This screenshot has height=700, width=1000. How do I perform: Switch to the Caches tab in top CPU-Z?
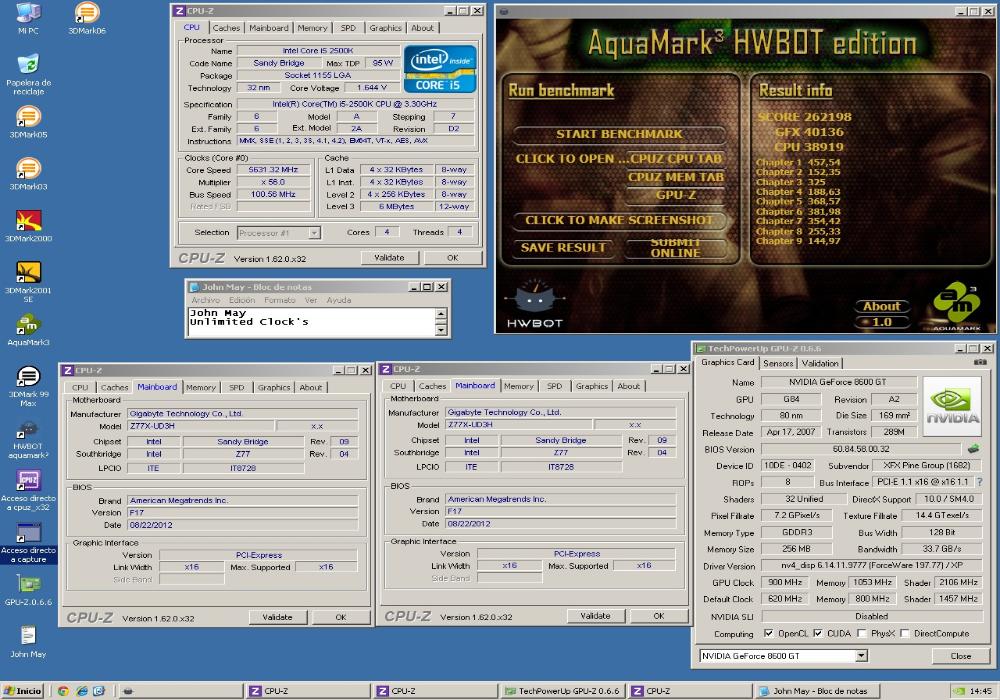point(226,28)
